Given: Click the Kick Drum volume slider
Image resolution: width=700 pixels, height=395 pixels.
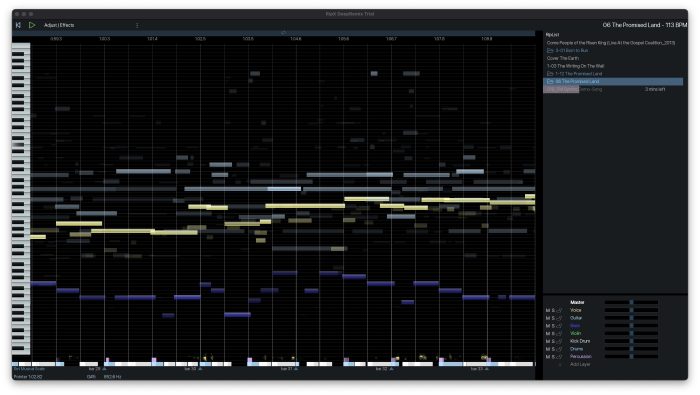Looking at the screenshot, I should (631, 341).
